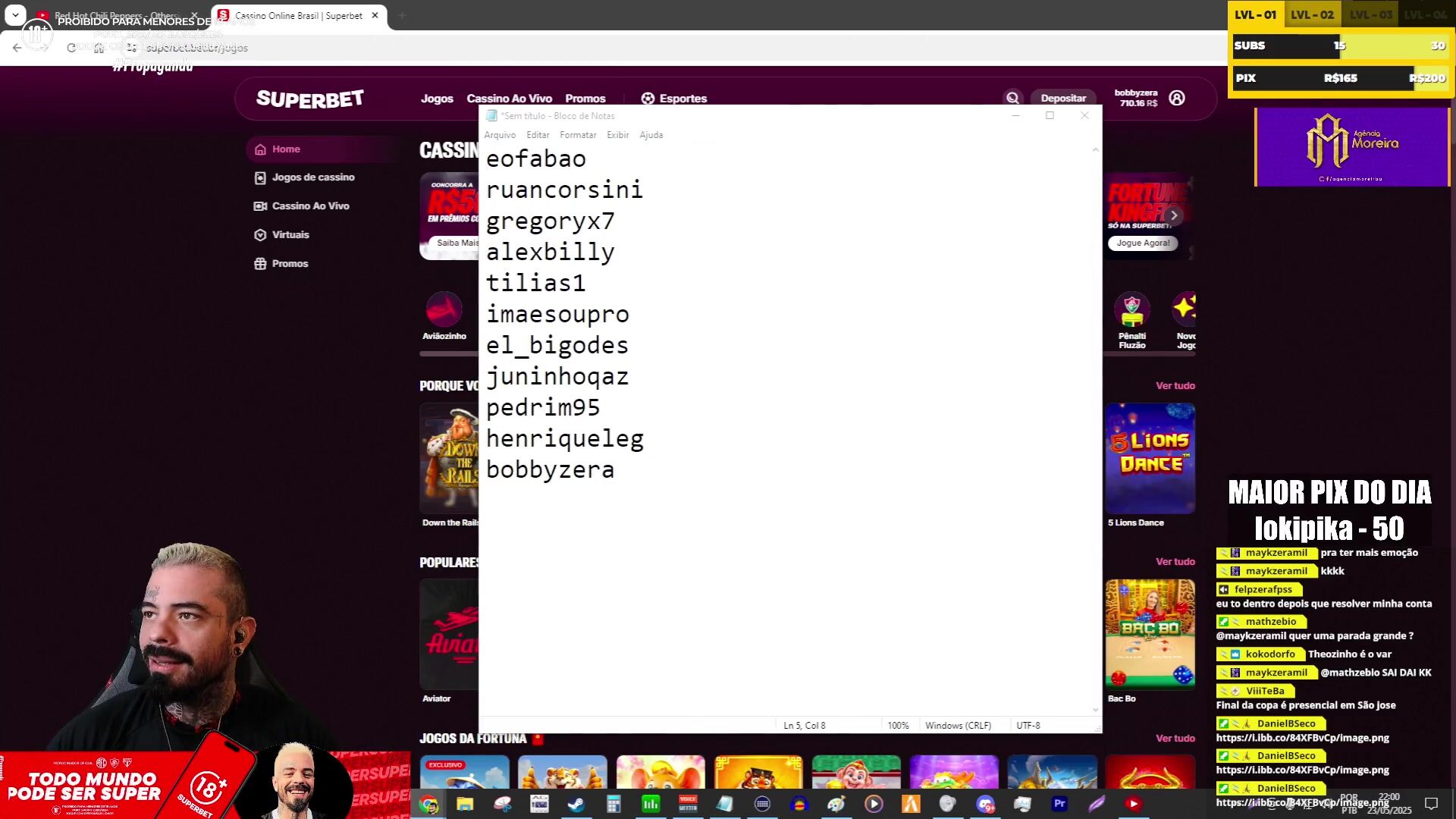Click the Chrome icon in taskbar

point(428,804)
